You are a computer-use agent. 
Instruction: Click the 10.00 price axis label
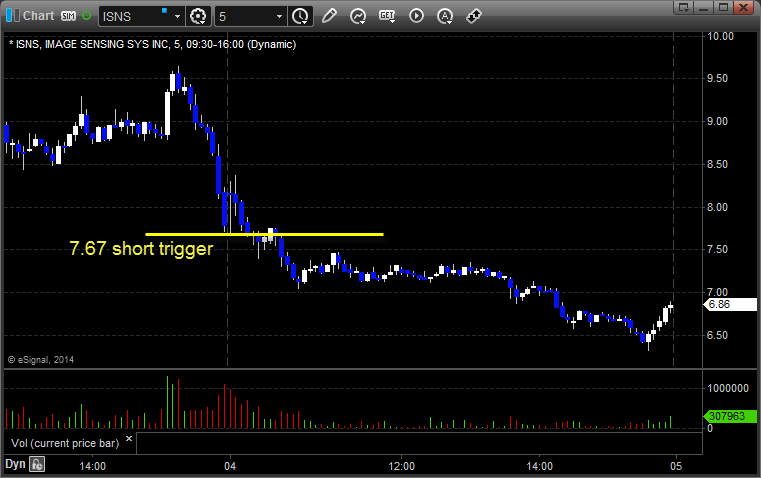click(720, 36)
